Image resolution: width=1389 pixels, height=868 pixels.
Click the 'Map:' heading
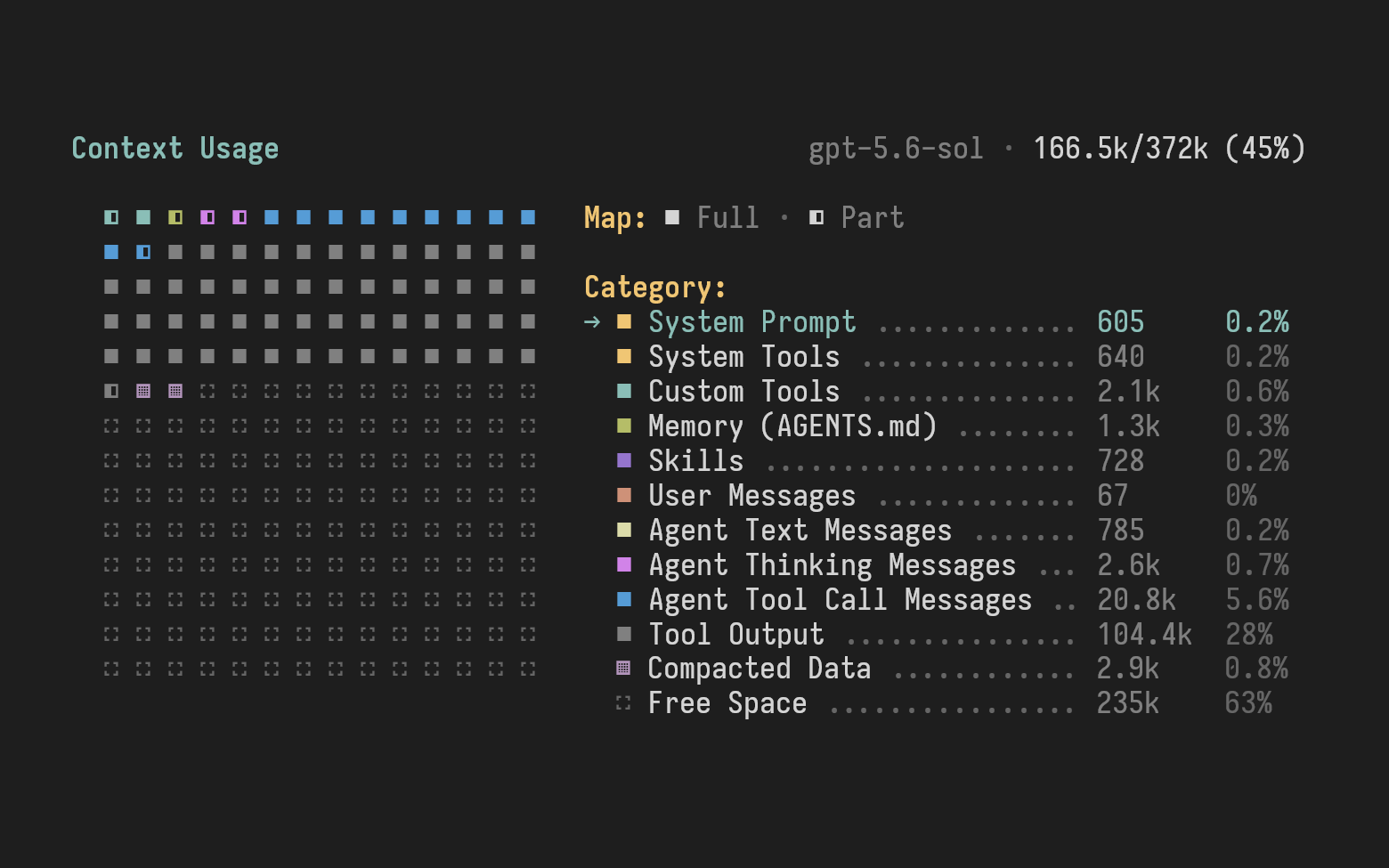pyautogui.click(x=615, y=217)
